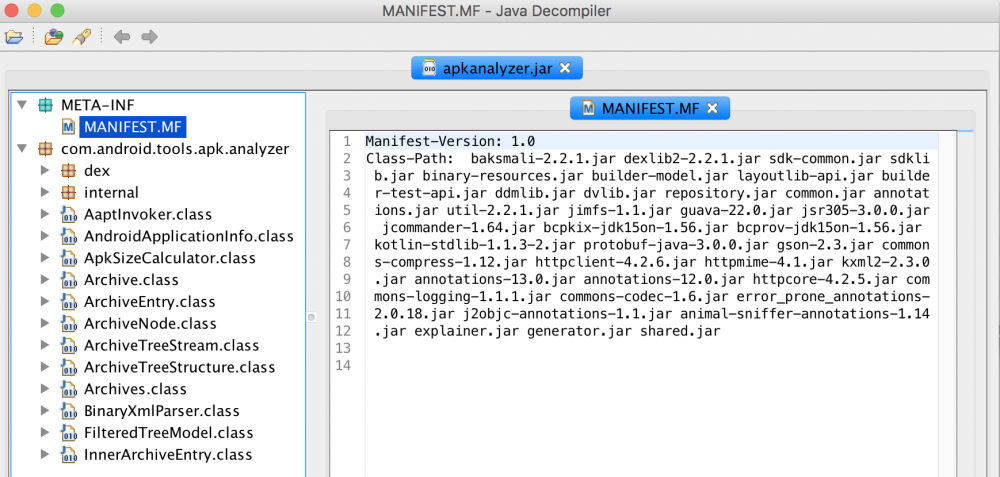Select MANIFEST.MF in the tree
The height and width of the screenshot is (477, 1000).
tap(133, 127)
